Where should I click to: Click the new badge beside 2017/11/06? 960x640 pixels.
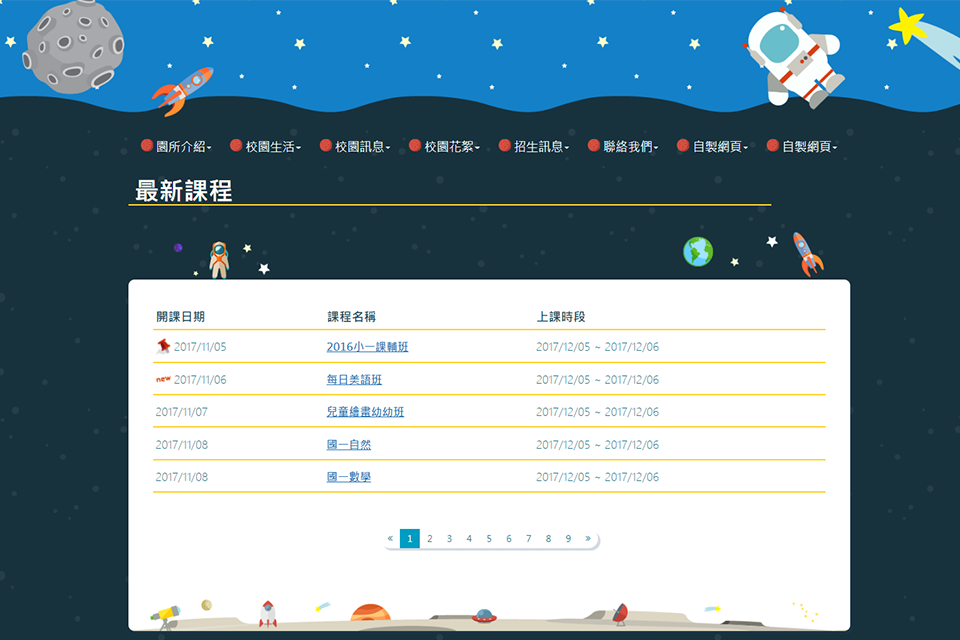click(x=163, y=379)
